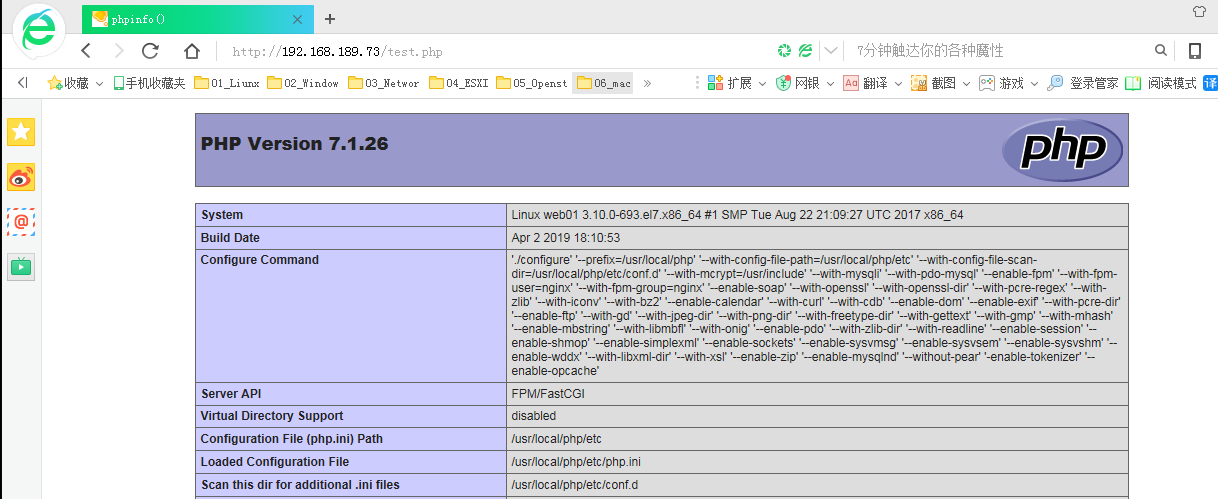
Task: Open 登录管家 login manager
Action: coord(1082,83)
